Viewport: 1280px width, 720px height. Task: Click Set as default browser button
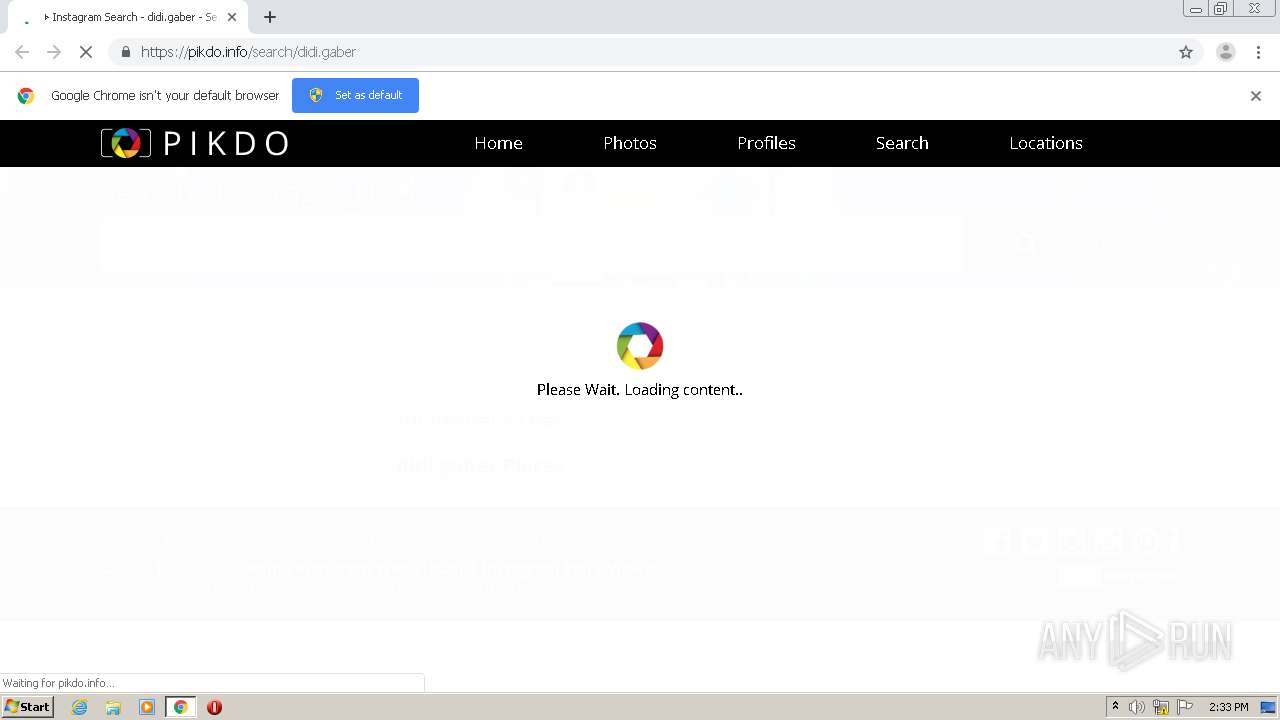355,95
